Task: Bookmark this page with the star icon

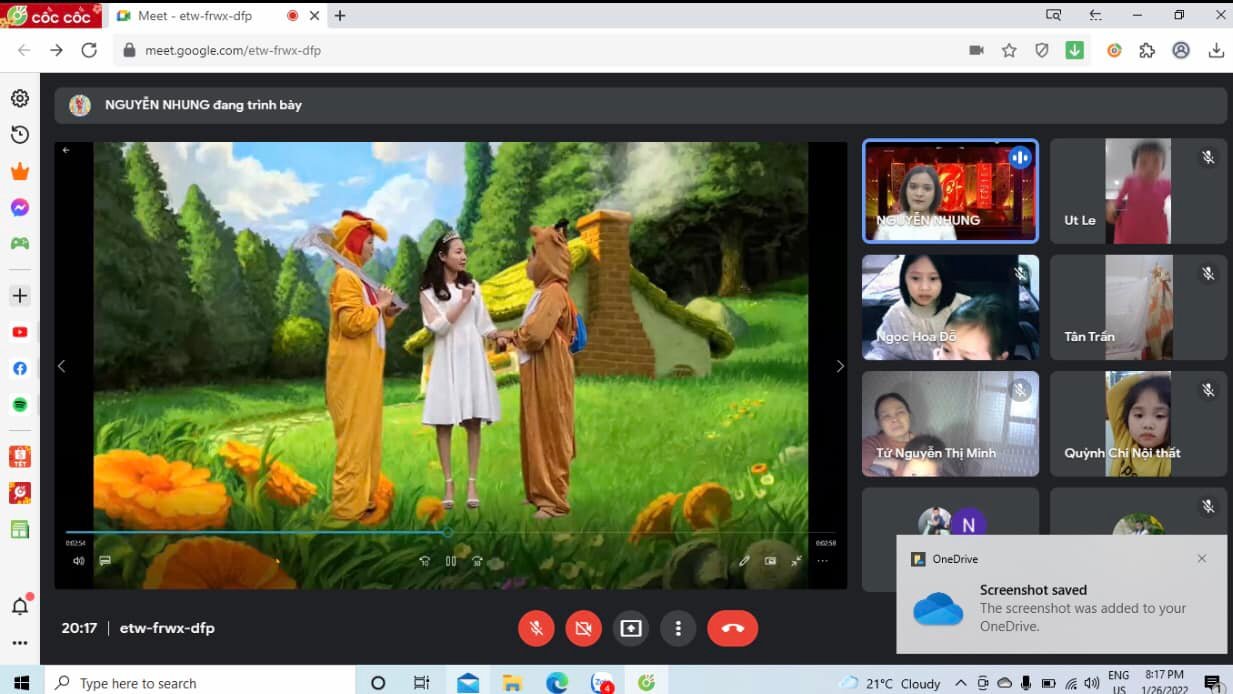Action: click(x=1009, y=50)
